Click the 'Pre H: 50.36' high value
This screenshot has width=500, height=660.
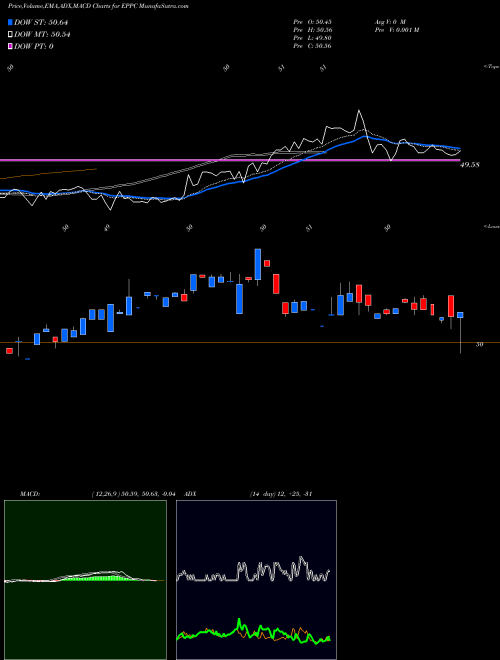click(x=312, y=30)
